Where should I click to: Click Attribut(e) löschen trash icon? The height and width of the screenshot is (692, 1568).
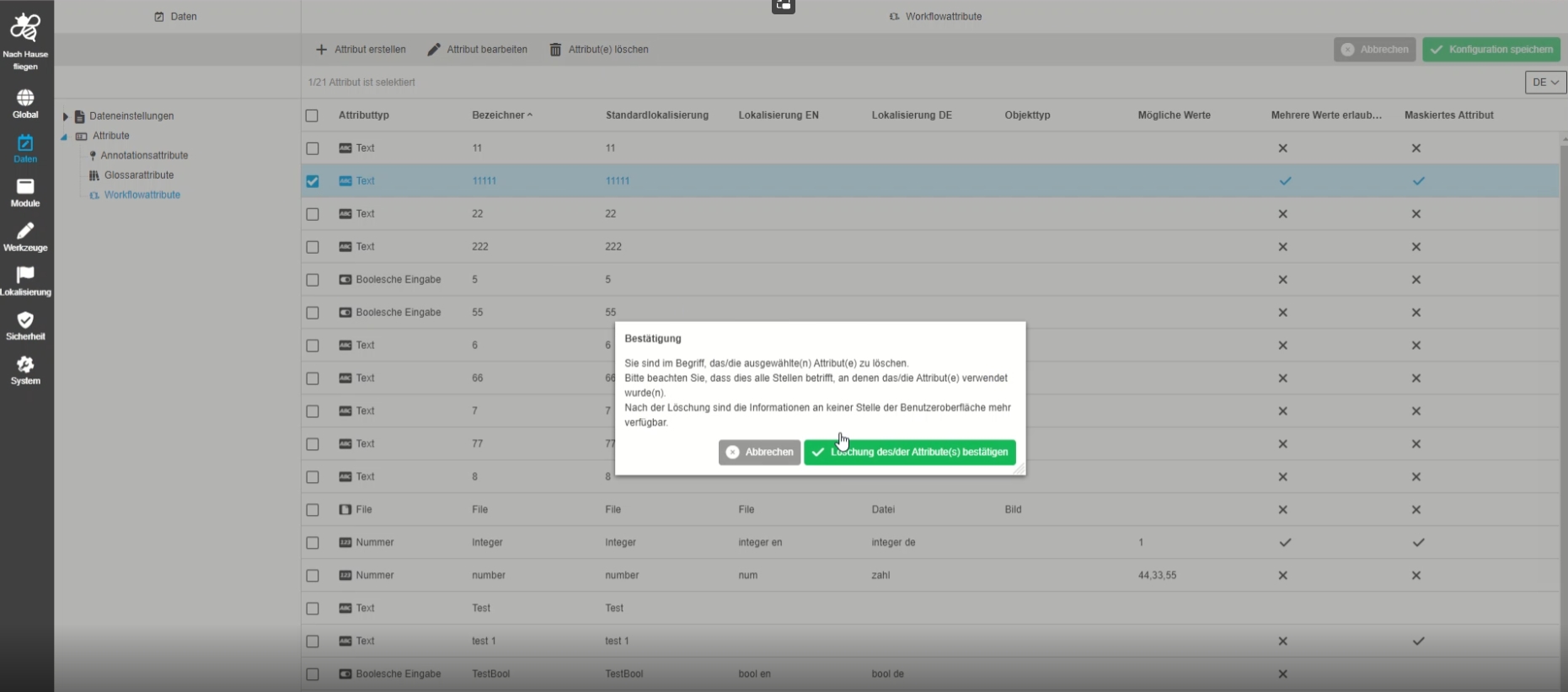pos(555,50)
